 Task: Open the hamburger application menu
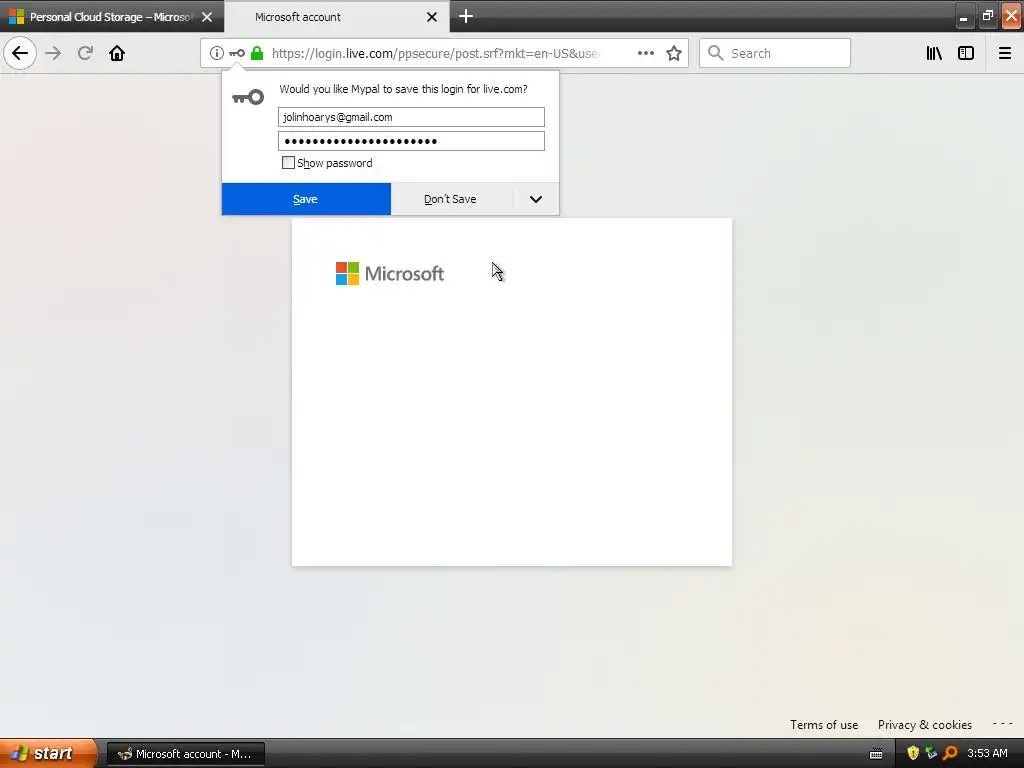click(1004, 53)
